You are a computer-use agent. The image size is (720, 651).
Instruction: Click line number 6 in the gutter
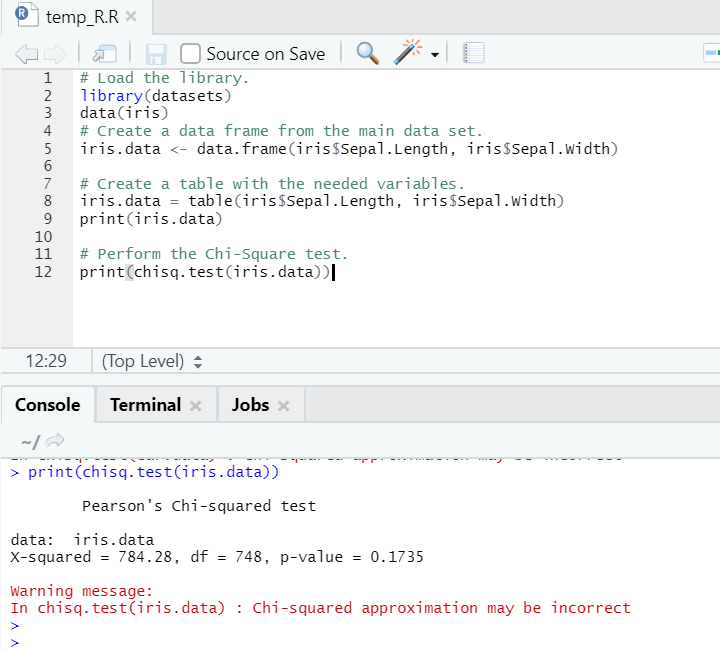click(x=48, y=166)
